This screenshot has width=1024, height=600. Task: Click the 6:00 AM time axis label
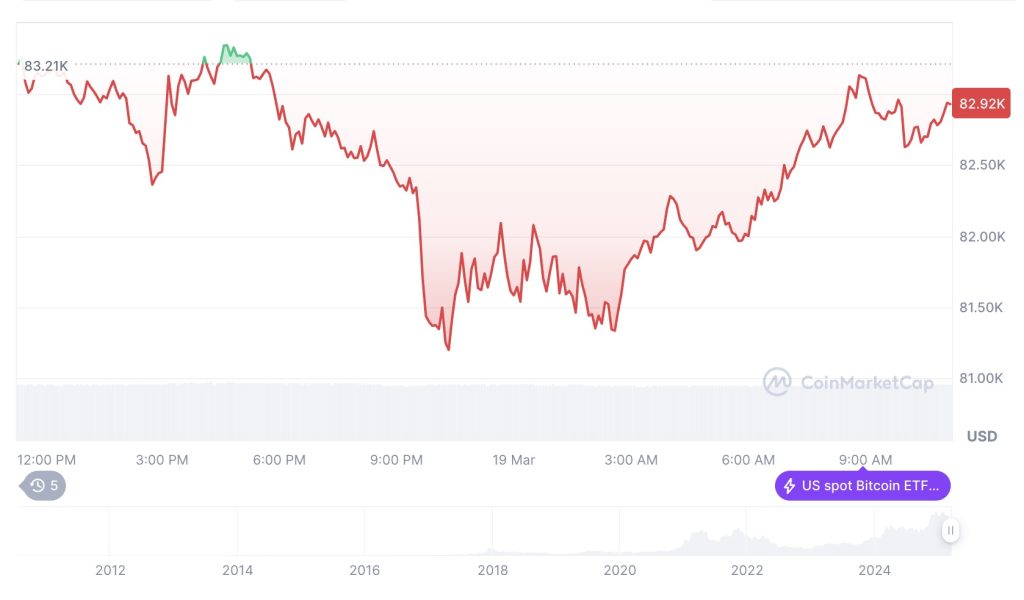(x=748, y=460)
